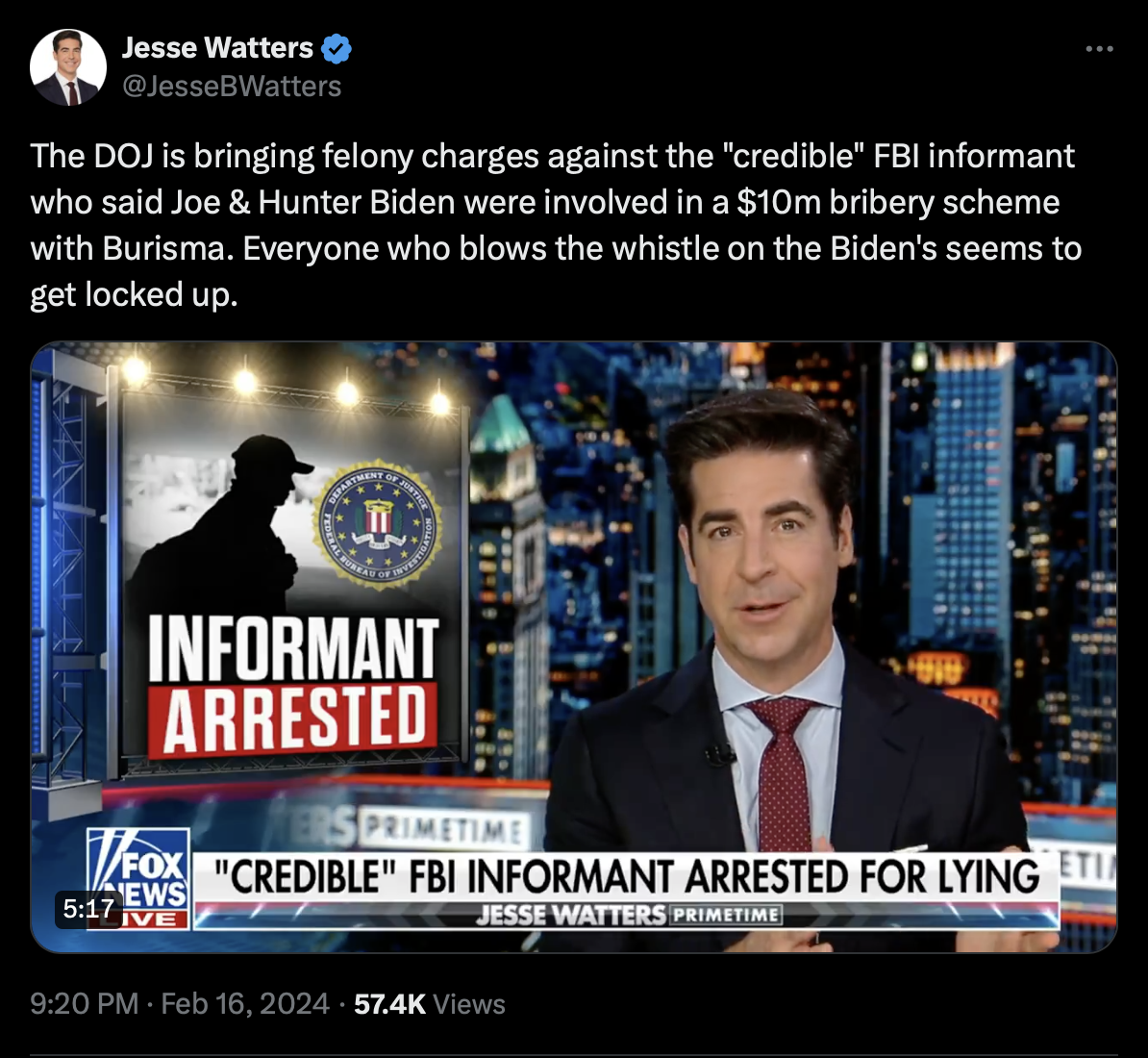Viewport: 1148px width, 1058px height.
Task: Open the @JesseBWatters handle link
Action: 232,87
